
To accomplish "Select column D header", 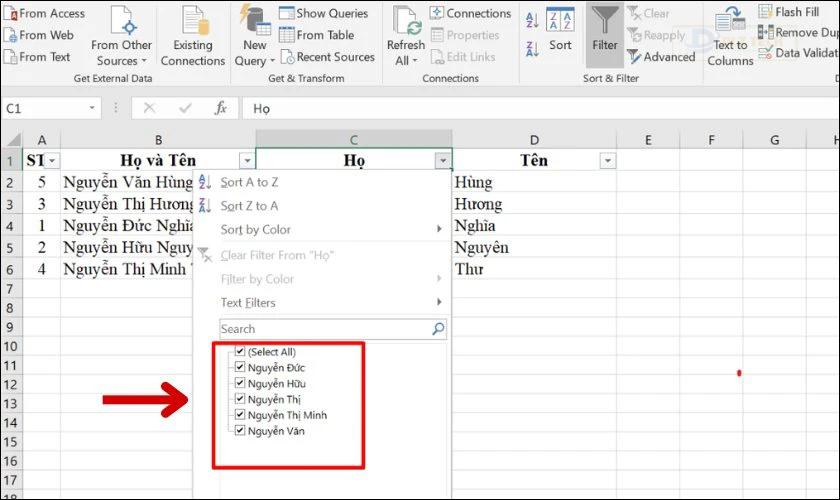I will coord(534,140).
